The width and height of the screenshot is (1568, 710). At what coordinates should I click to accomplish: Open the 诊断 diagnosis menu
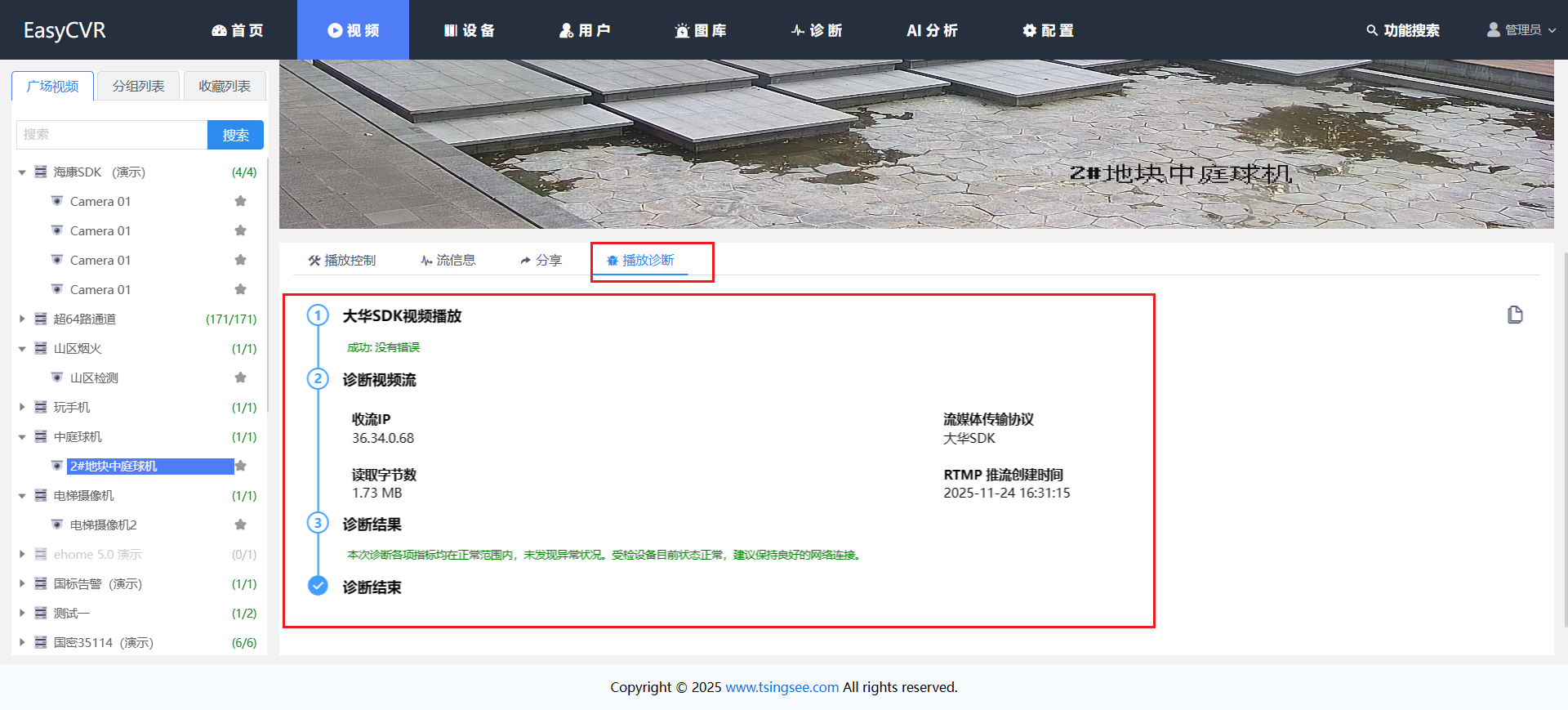point(817,30)
